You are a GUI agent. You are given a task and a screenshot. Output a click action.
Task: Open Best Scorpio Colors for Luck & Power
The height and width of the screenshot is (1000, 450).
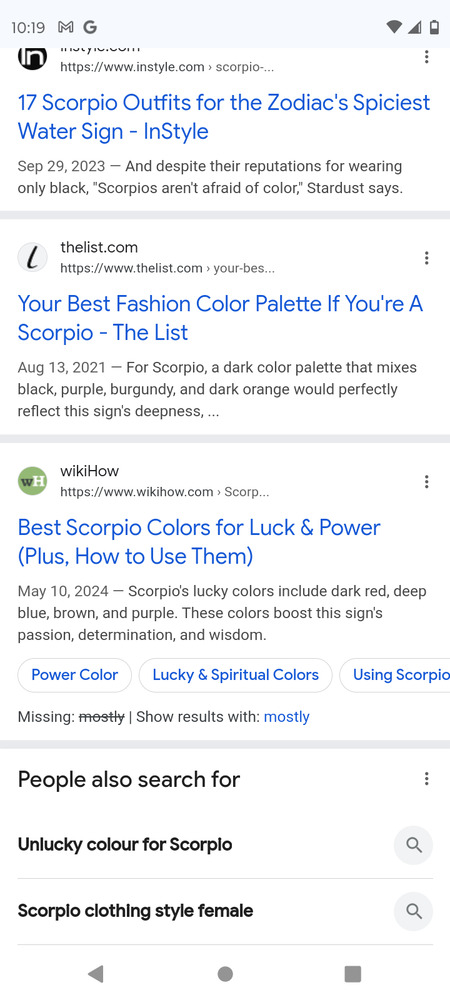(199, 542)
